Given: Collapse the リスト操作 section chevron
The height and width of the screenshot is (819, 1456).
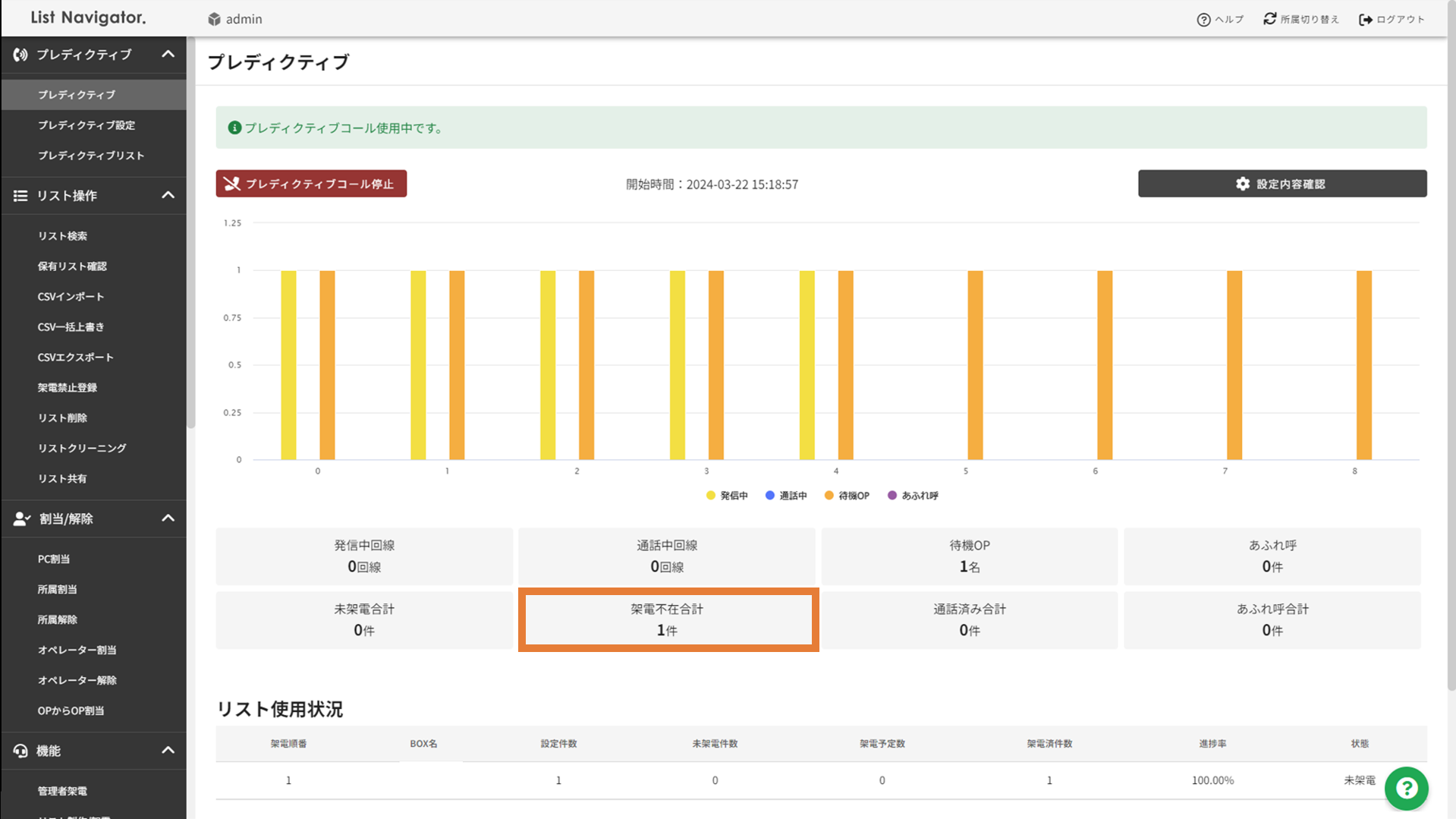Looking at the screenshot, I should pos(168,196).
